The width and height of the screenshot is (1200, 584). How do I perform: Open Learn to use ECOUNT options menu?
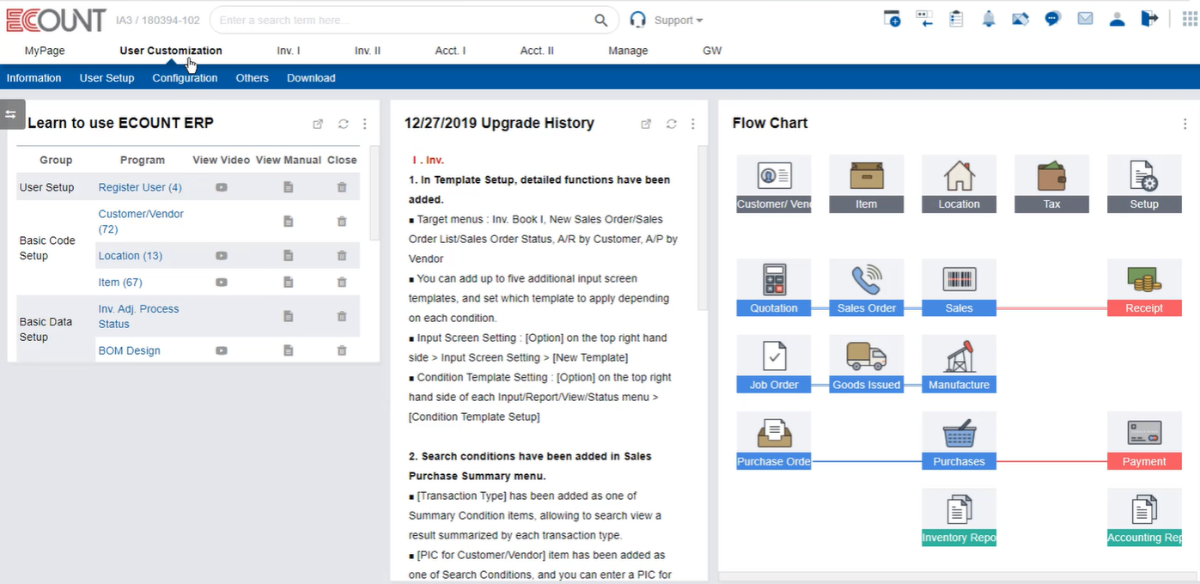pyautogui.click(x=365, y=124)
